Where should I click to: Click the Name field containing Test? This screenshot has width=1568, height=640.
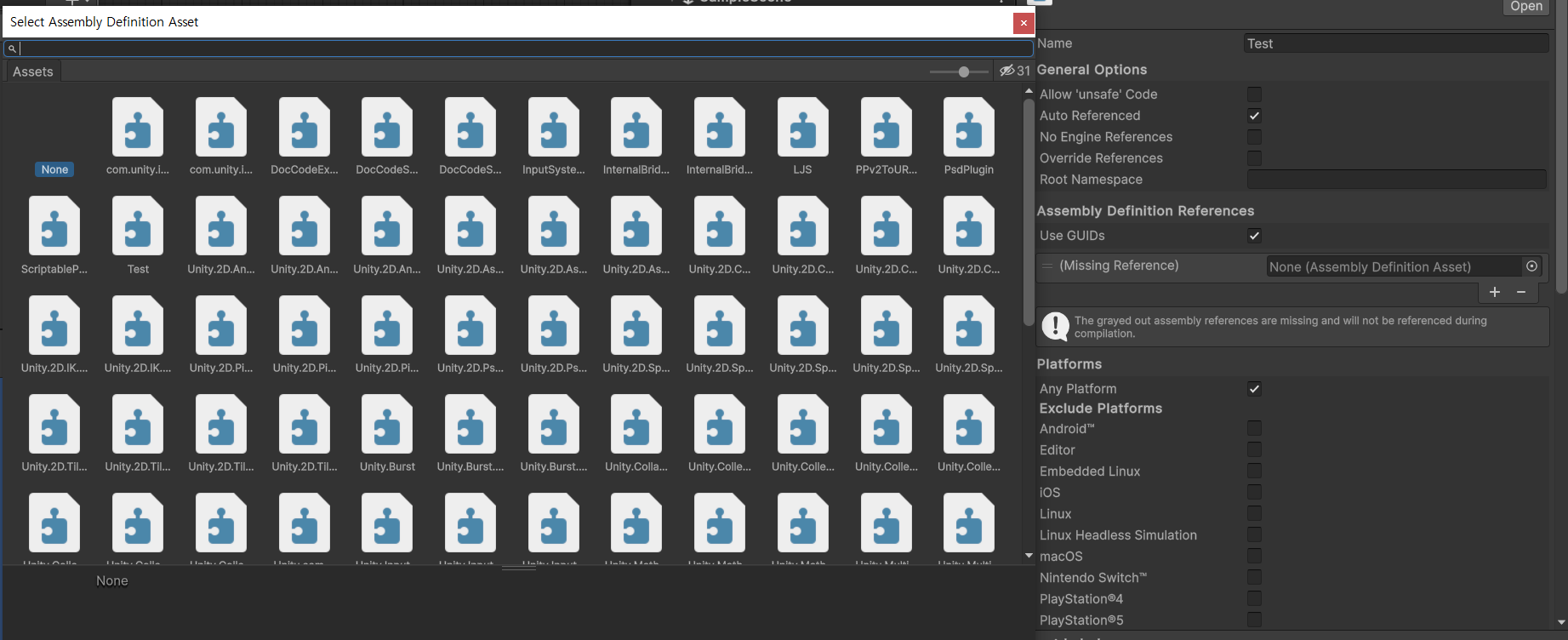(1396, 43)
